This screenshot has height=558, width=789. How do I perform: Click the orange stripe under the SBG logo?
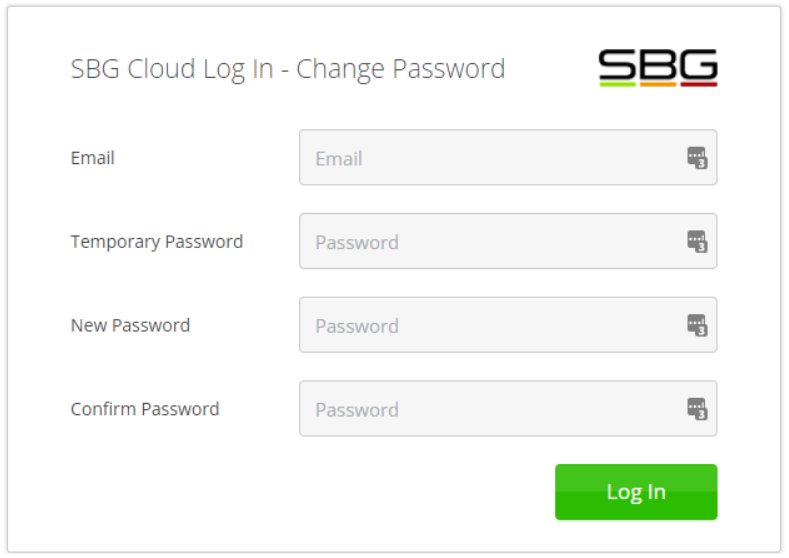[x=658, y=84]
